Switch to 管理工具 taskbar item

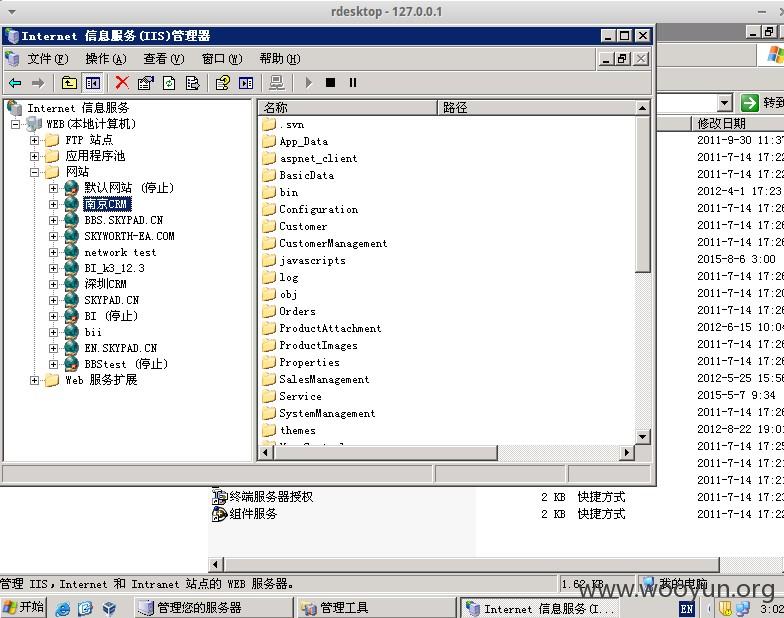377,608
